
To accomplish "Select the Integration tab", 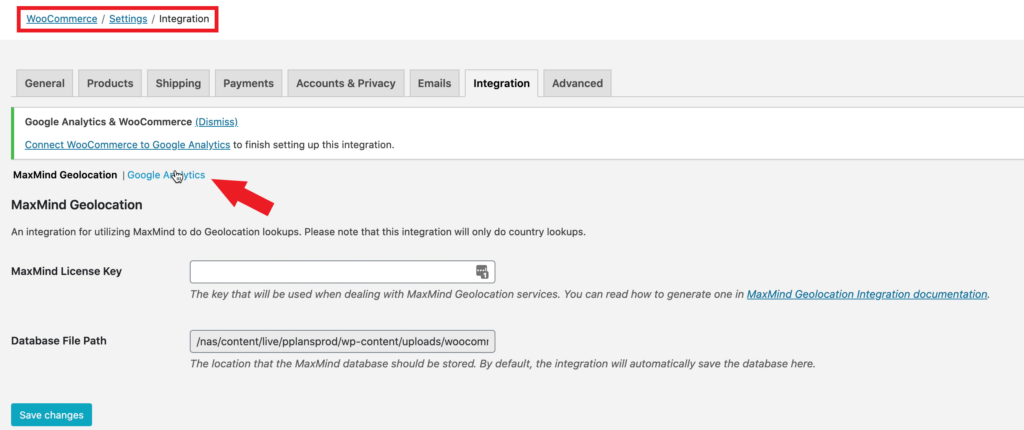I will click(502, 84).
